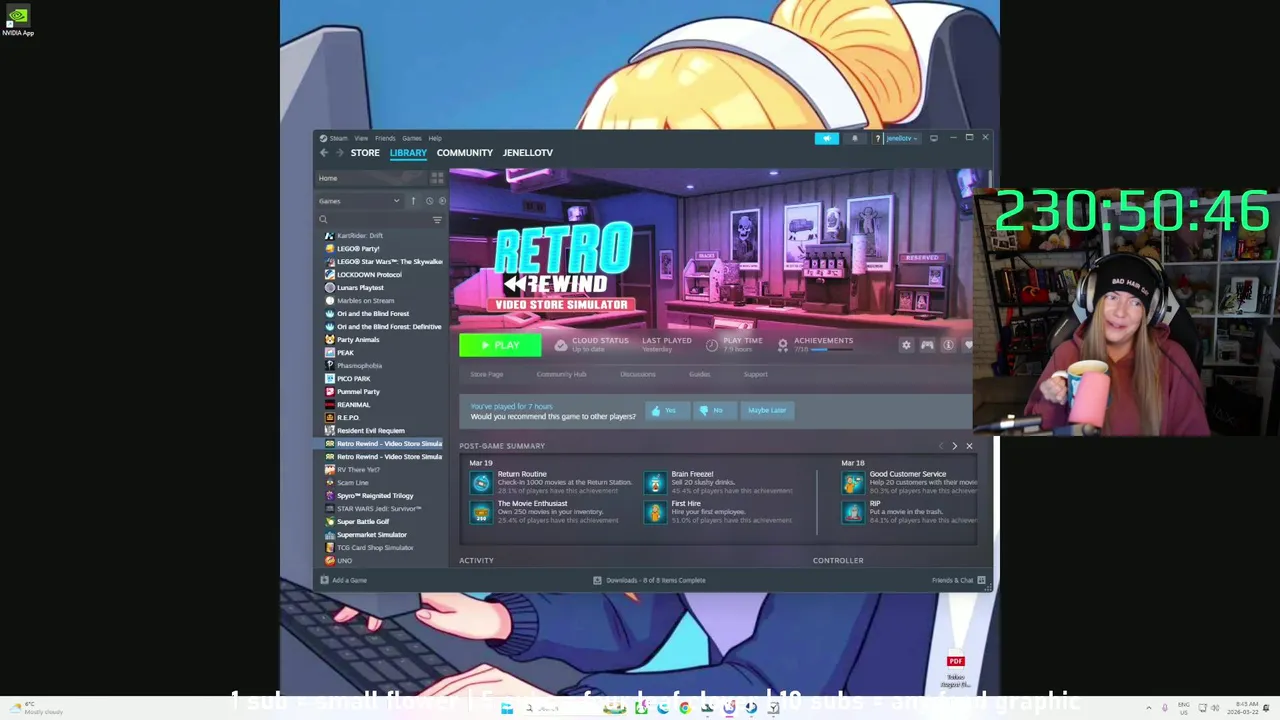Click the sort ascending arrow beside Games
The height and width of the screenshot is (720, 1280).
pyautogui.click(x=413, y=201)
